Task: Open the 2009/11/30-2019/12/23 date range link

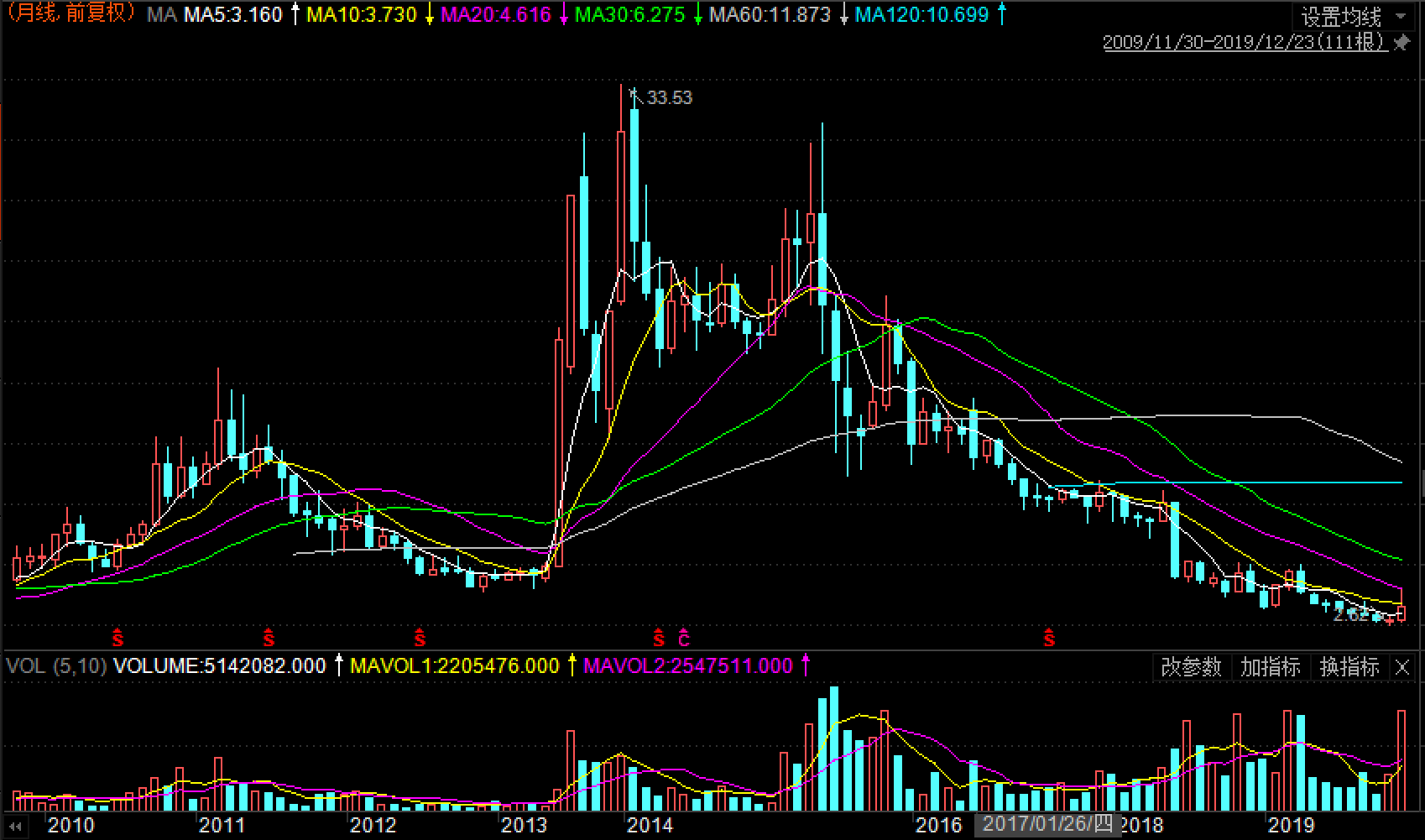Action: point(1244,42)
